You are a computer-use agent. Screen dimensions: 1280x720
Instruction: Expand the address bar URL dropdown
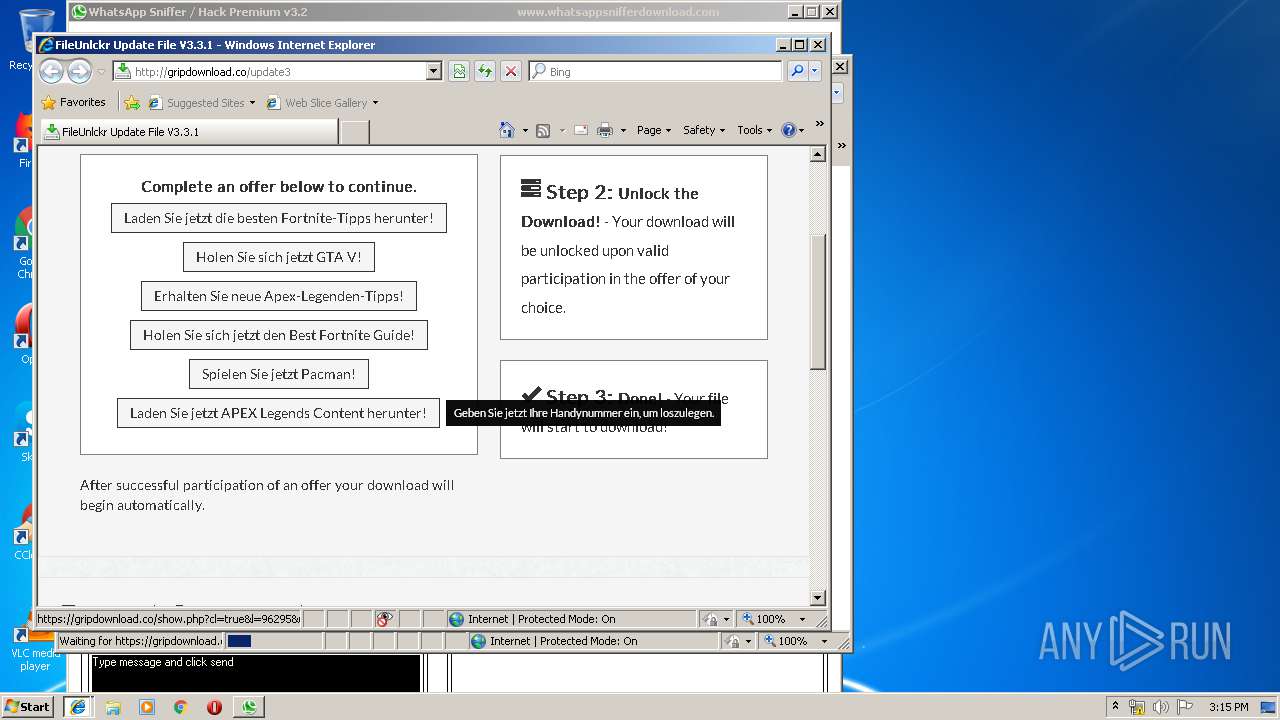[434, 71]
